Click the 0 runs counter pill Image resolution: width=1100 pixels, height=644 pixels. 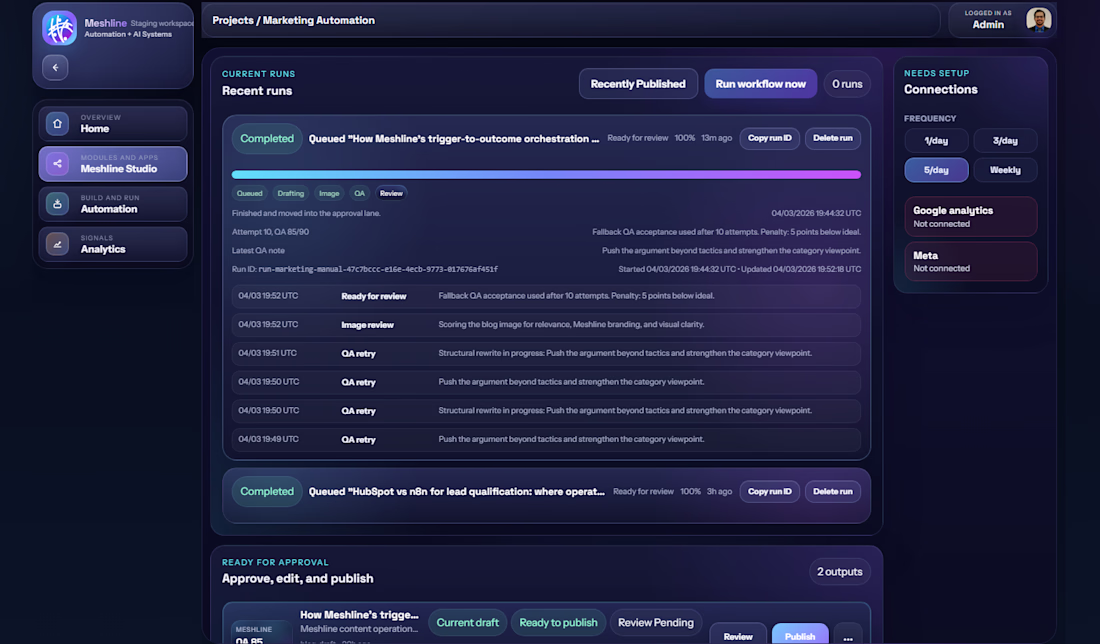(847, 83)
